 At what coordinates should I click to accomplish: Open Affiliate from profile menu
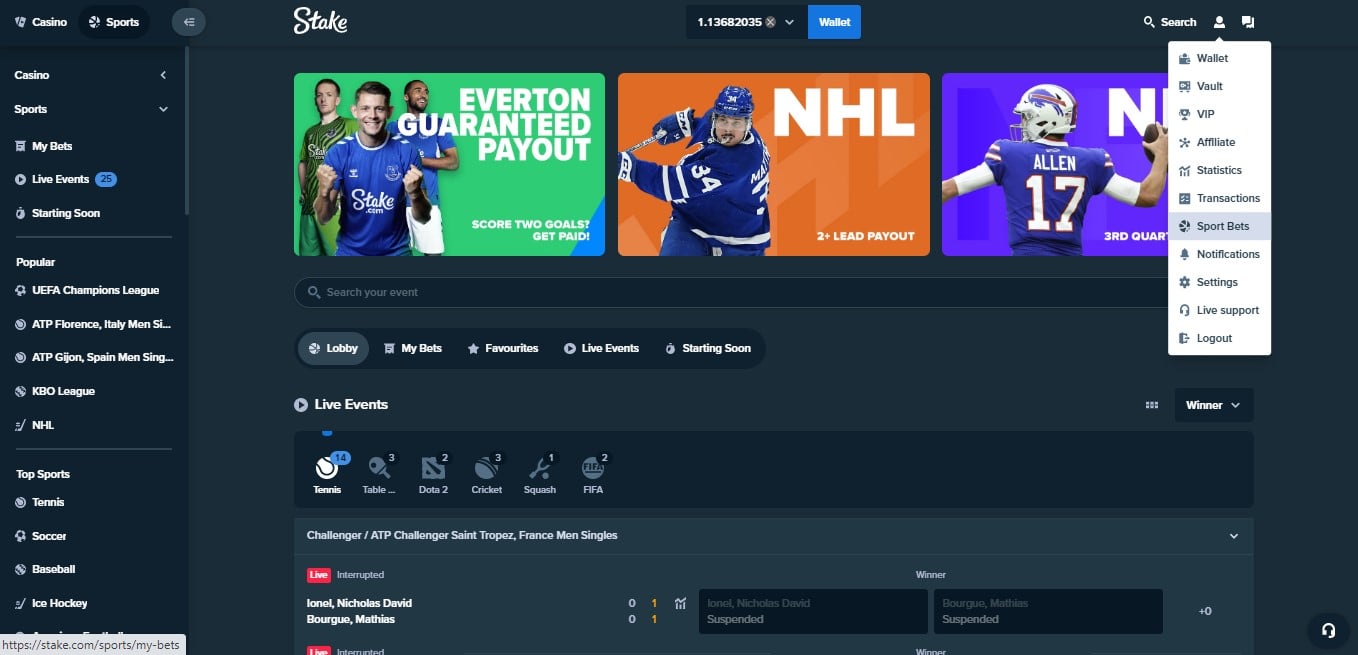click(x=1219, y=142)
